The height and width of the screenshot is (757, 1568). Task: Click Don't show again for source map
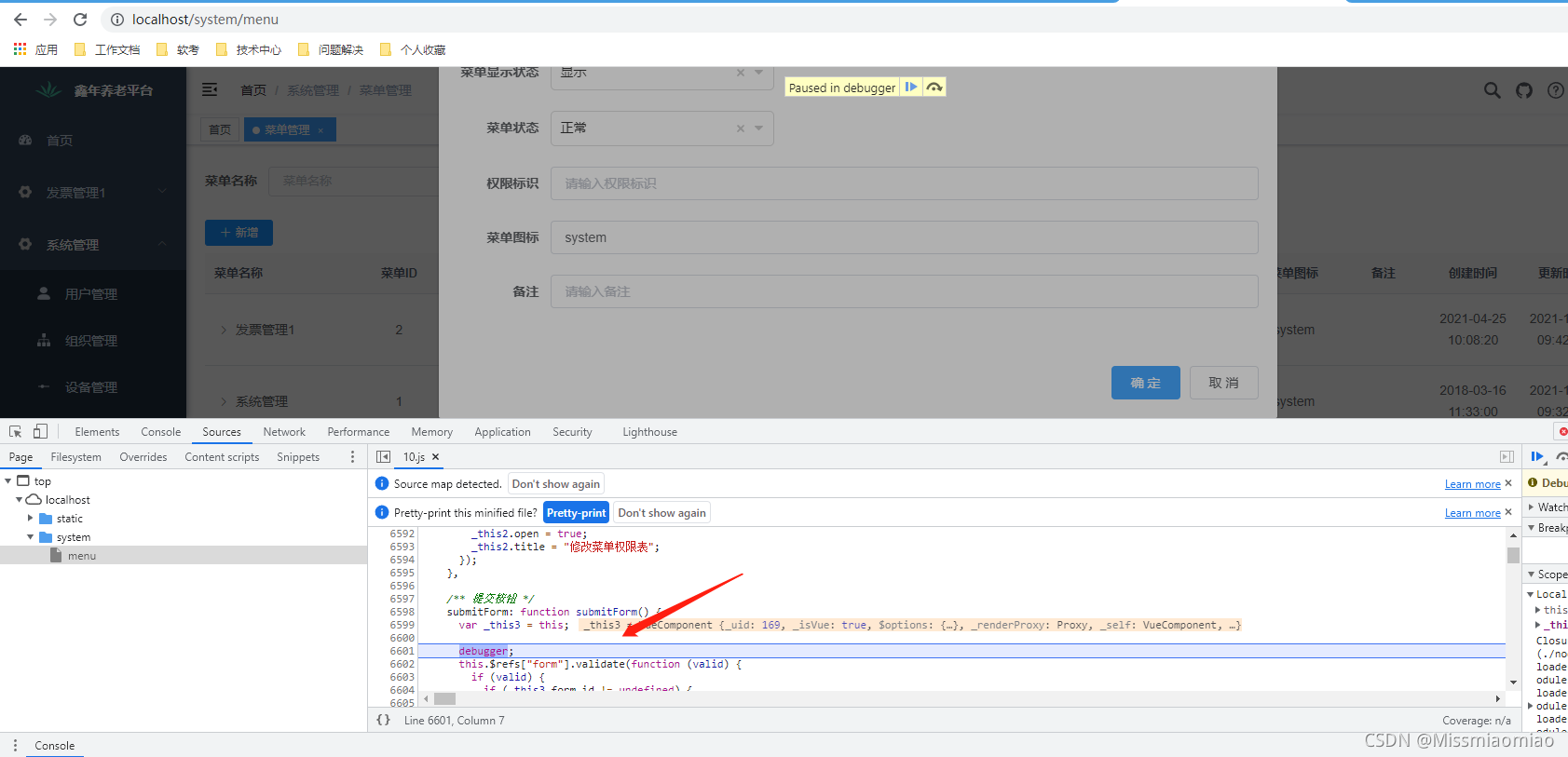556,484
